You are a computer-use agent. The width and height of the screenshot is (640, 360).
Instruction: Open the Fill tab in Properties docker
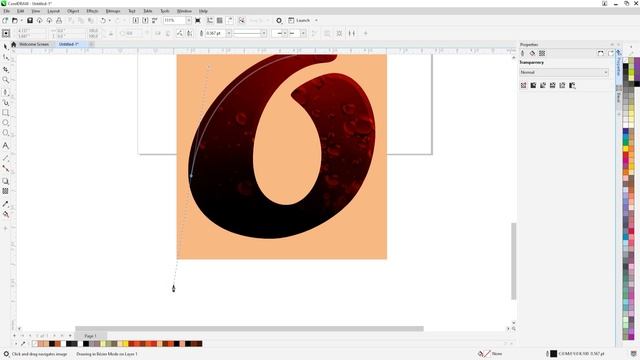pos(532,53)
